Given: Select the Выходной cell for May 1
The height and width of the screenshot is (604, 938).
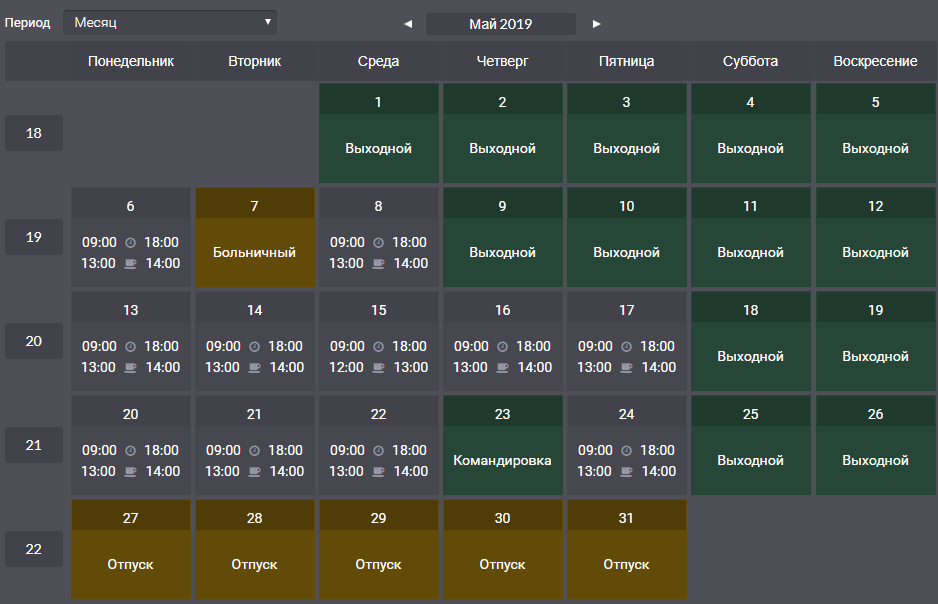Looking at the screenshot, I should point(378,148).
